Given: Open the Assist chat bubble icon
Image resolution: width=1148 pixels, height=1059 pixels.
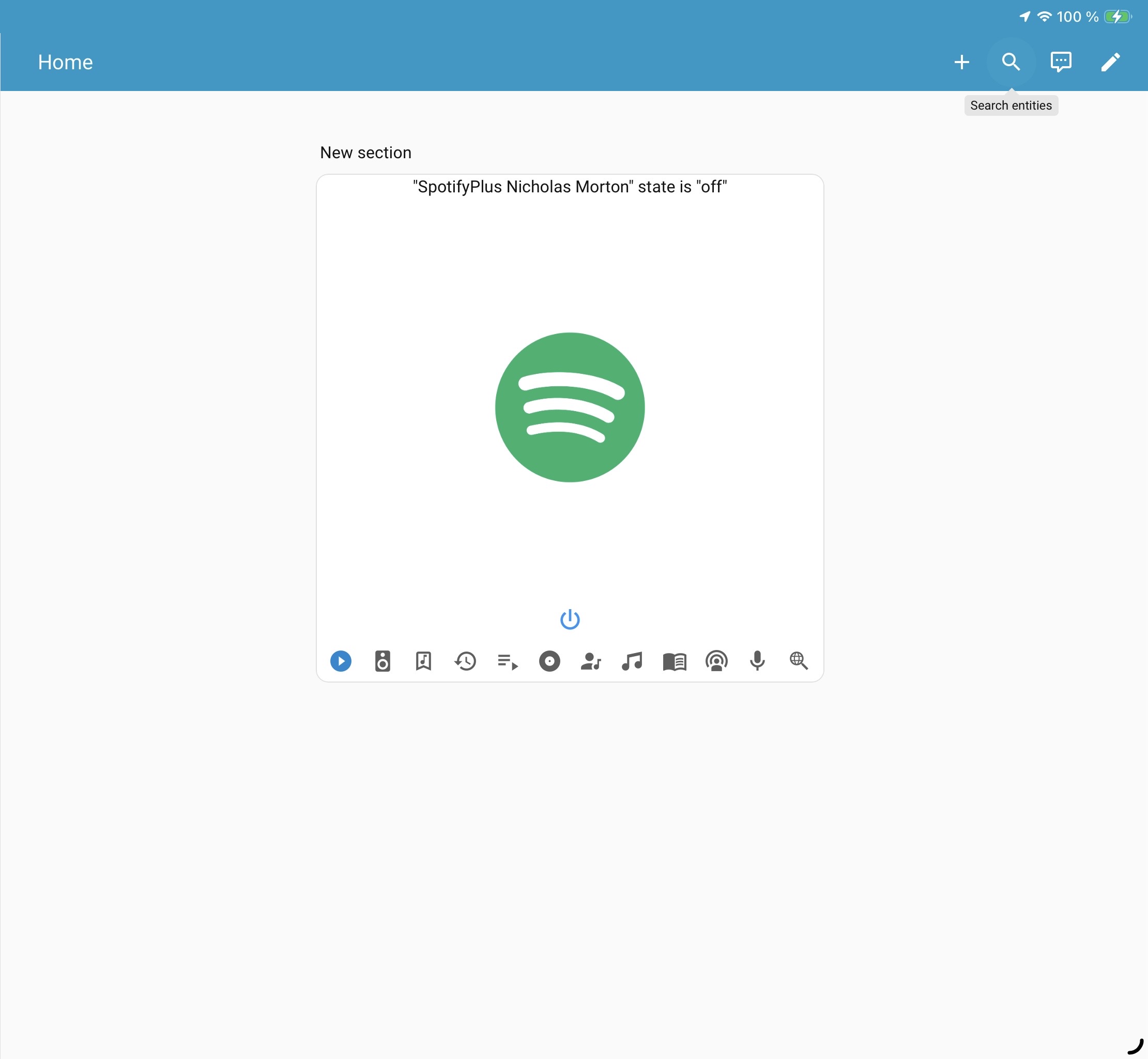Looking at the screenshot, I should click(1061, 62).
